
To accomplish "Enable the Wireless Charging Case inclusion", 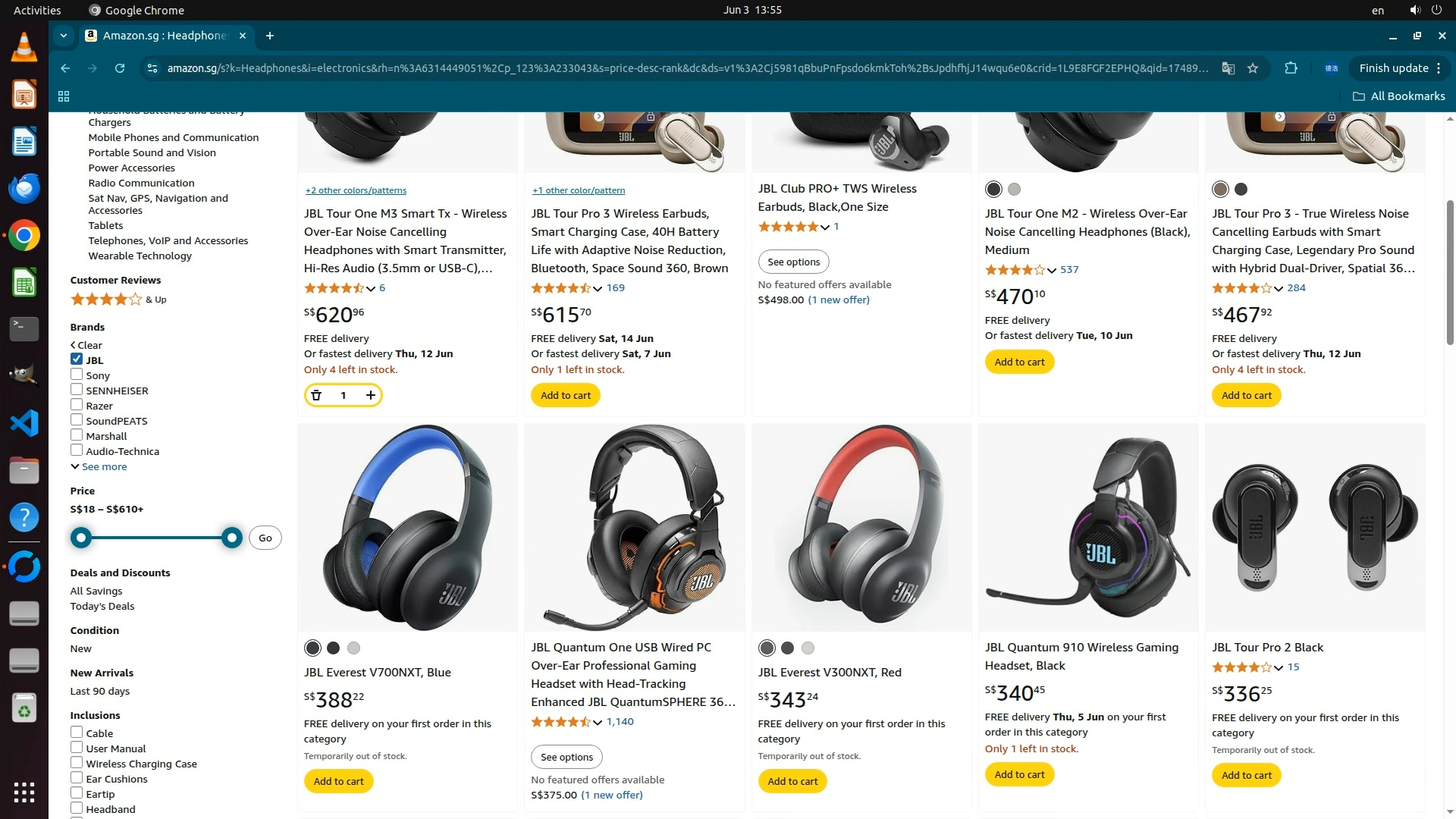I will 77,763.
